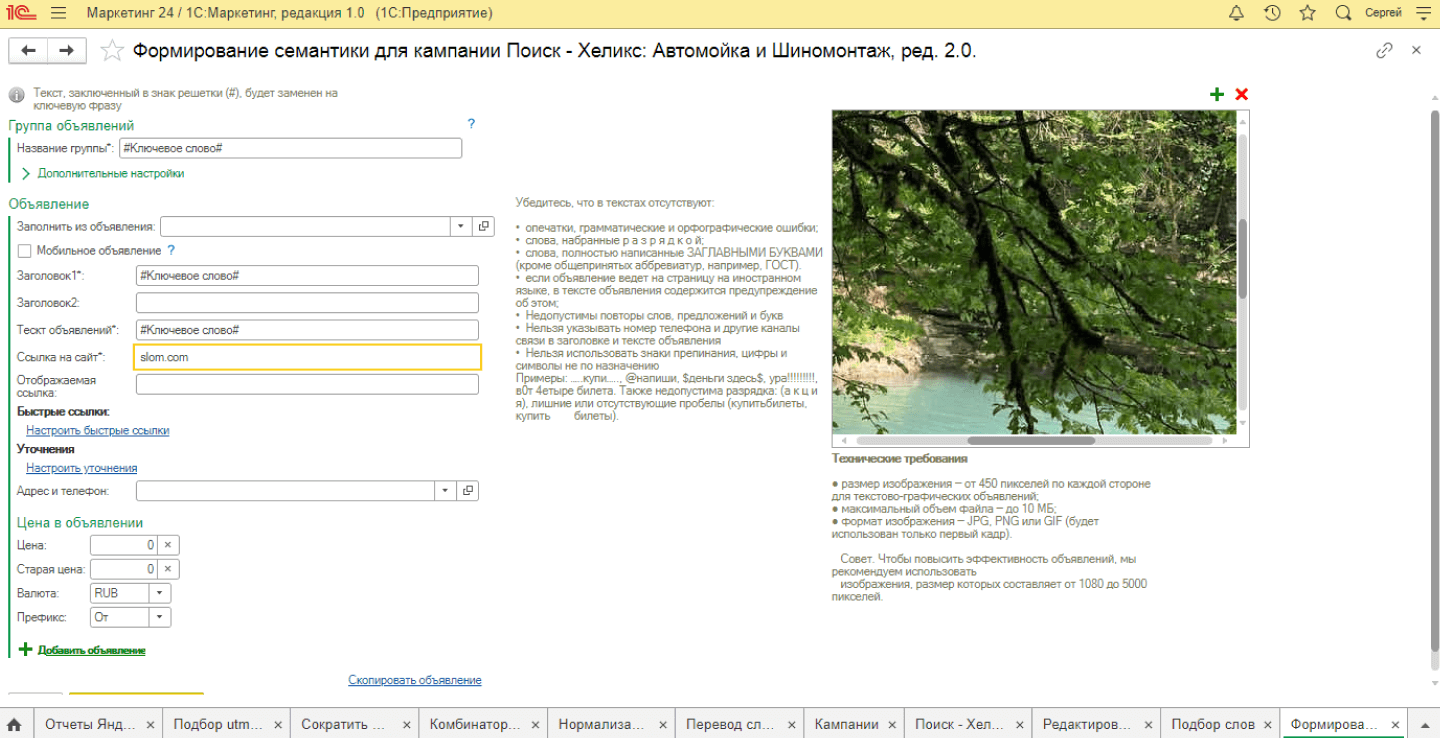This screenshot has width=1441, height=739.
Task: Switch to Кампании tab
Action: tap(846, 724)
